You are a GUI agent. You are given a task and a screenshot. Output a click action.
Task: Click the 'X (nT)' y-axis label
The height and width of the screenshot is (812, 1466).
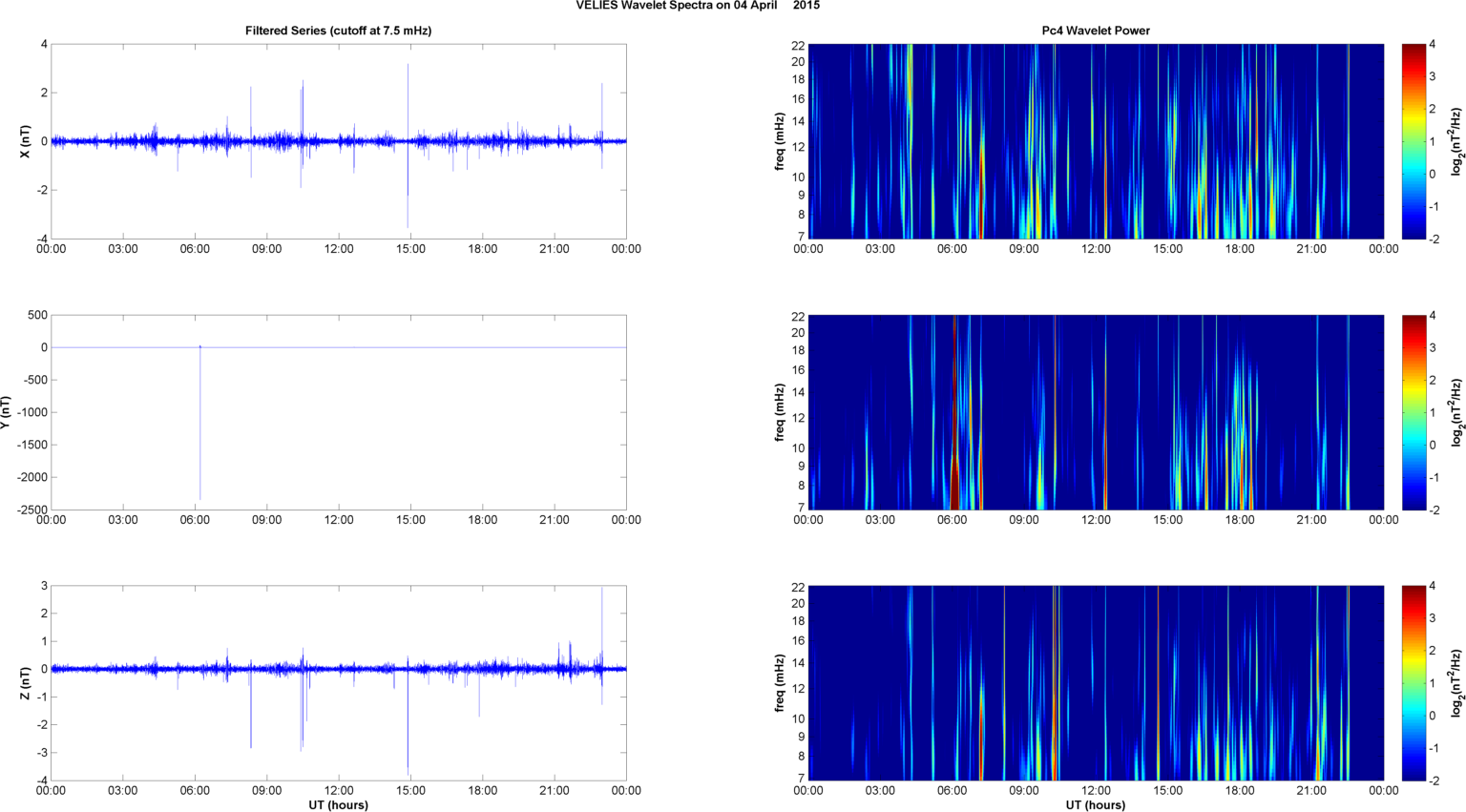point(26,141)
